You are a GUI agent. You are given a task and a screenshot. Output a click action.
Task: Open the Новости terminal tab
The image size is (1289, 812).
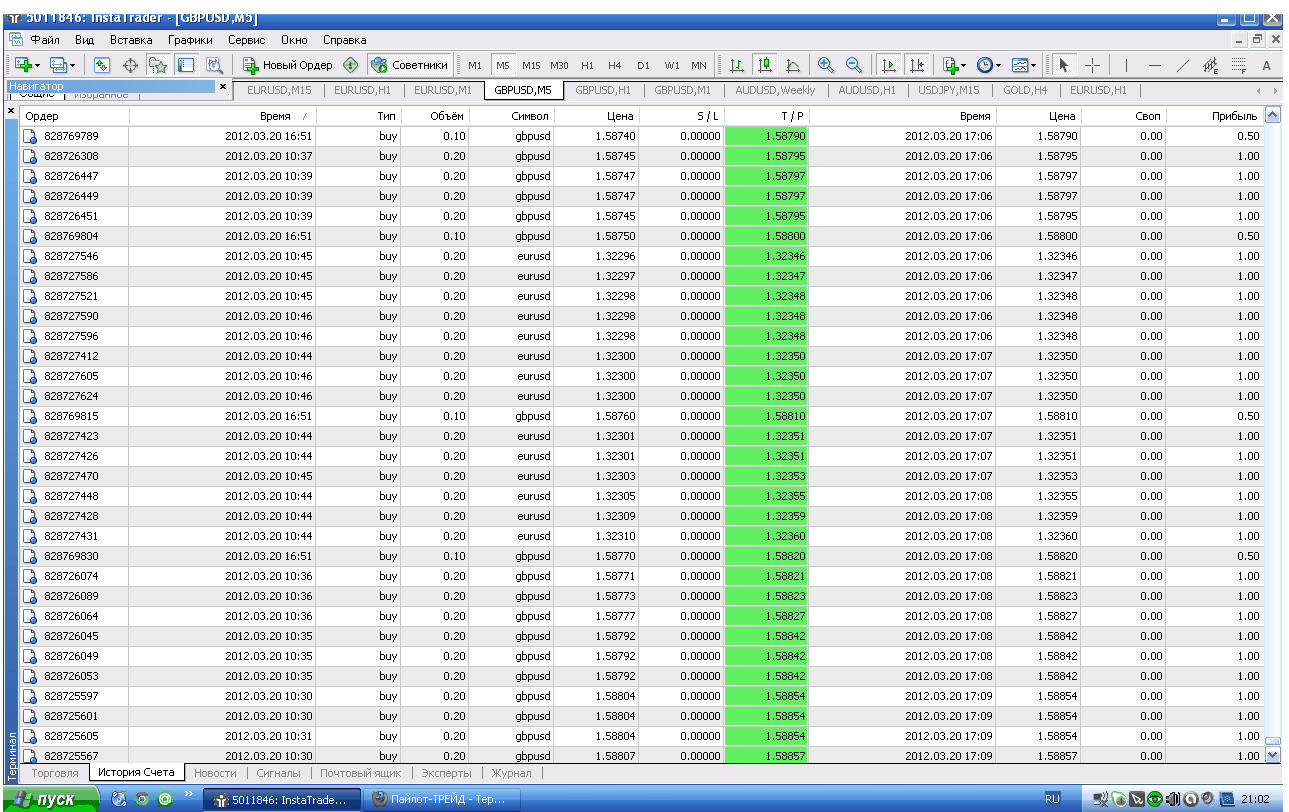click(215, 773)
